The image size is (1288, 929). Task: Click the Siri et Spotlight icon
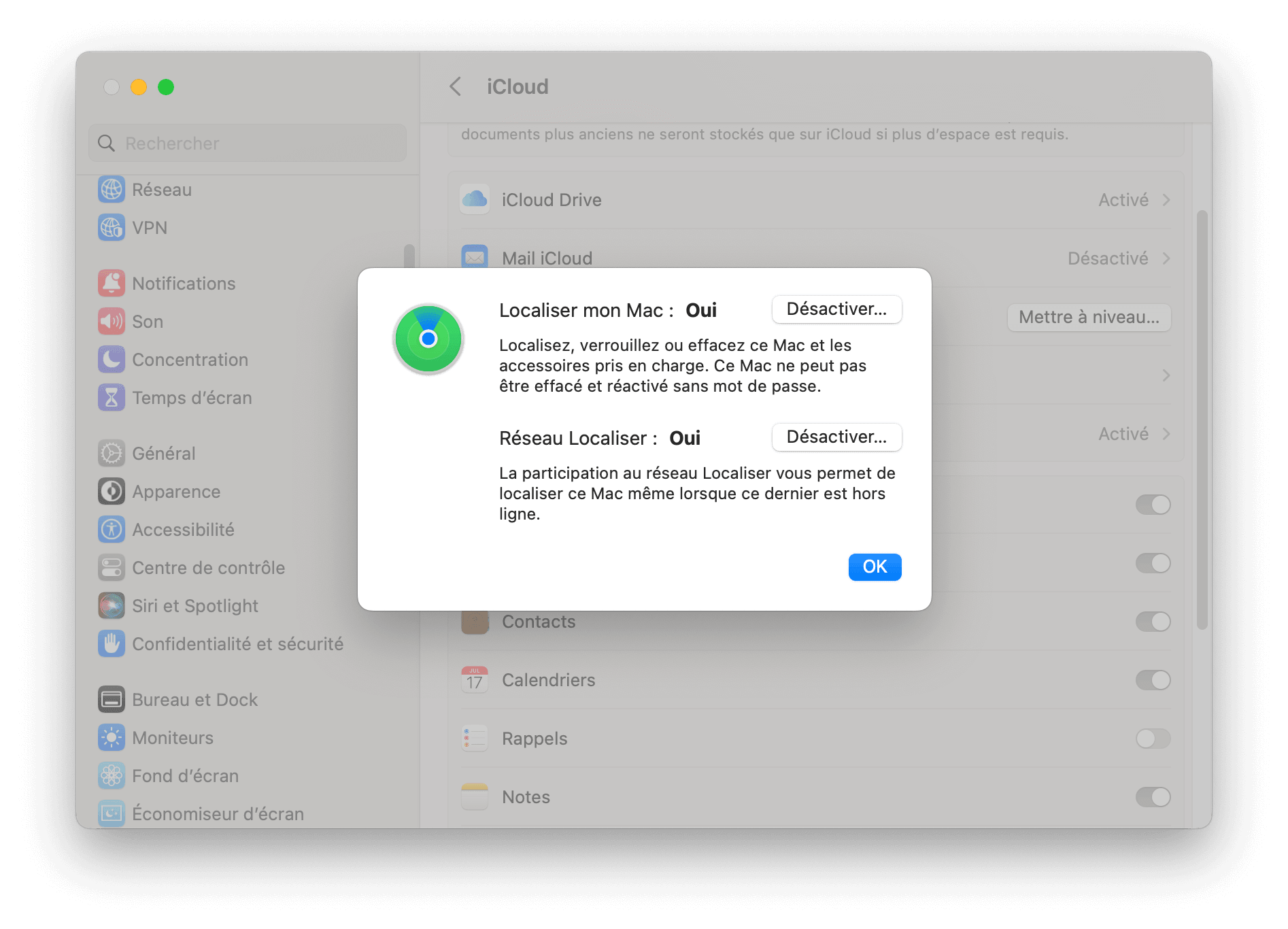112,605
